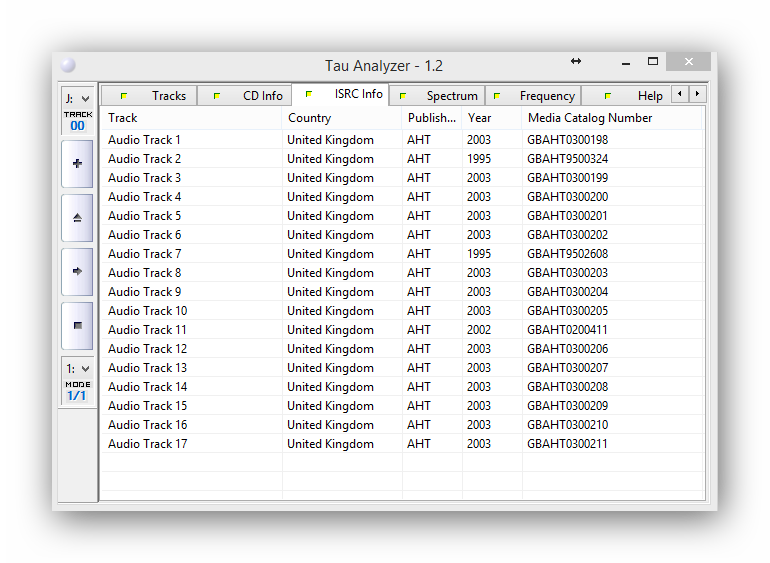770x563 pixels.
Task: Sort list by the Country column header
Action: pos(341,118)
